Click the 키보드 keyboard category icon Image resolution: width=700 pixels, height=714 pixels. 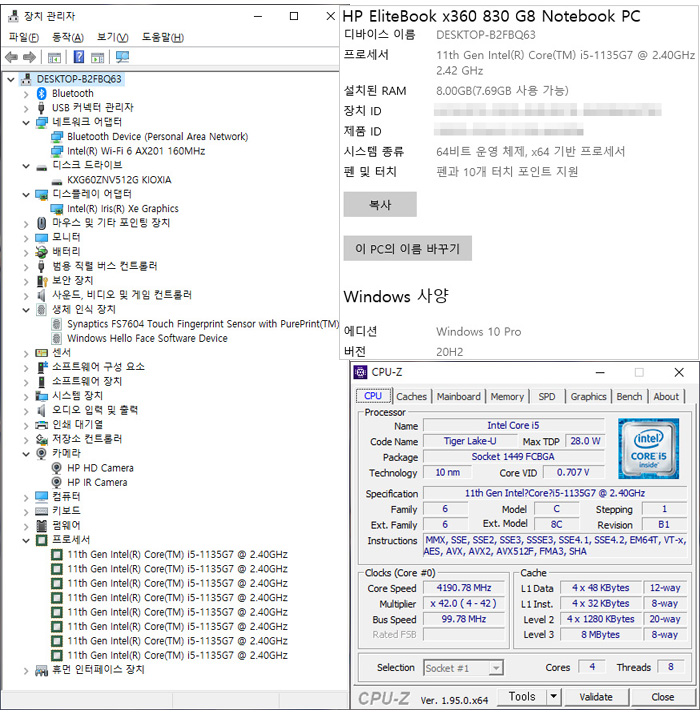pos(41,511)
